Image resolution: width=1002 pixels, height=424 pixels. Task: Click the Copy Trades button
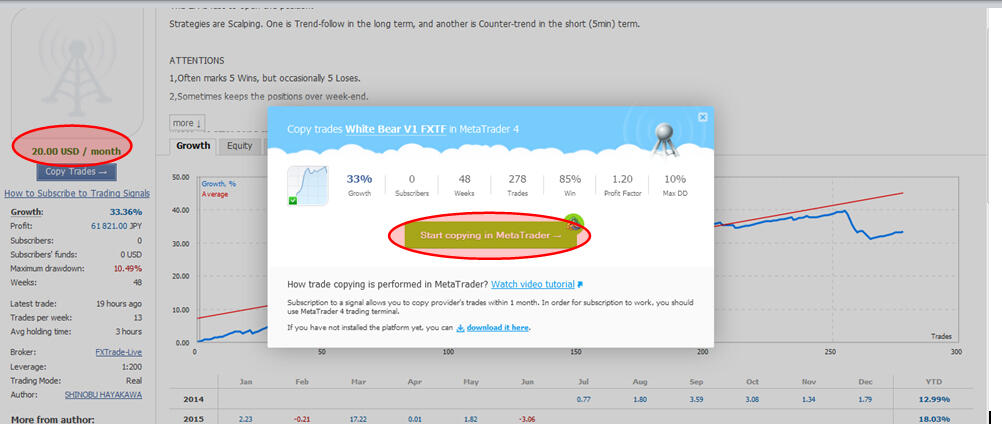click(x=77, y=172)
